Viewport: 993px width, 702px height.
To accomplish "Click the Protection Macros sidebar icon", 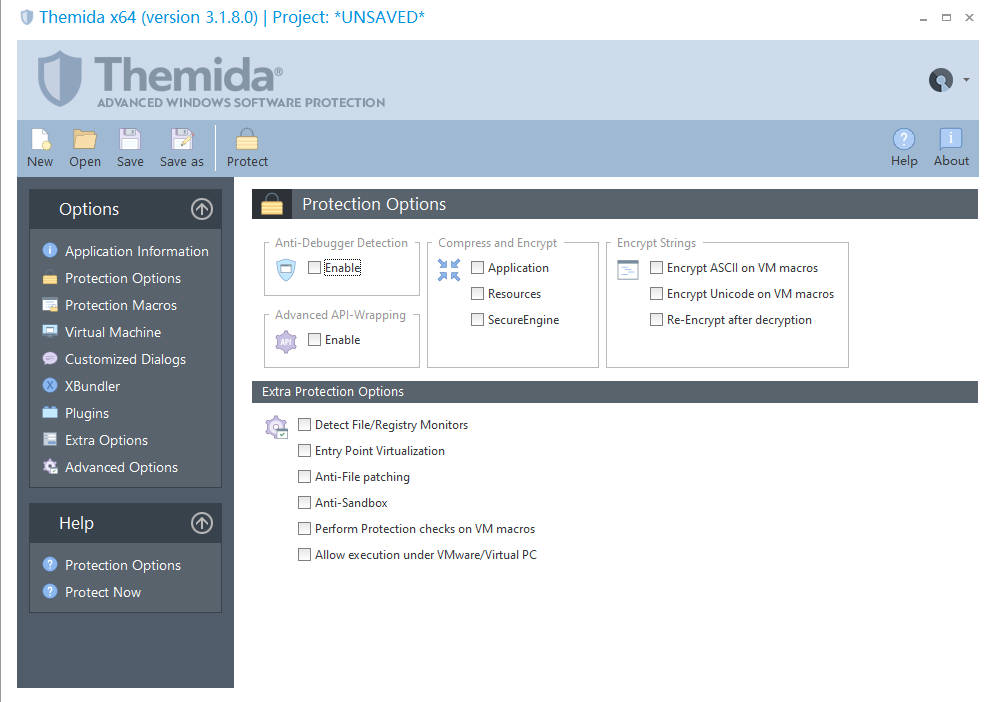I will (x=50, y=305).
